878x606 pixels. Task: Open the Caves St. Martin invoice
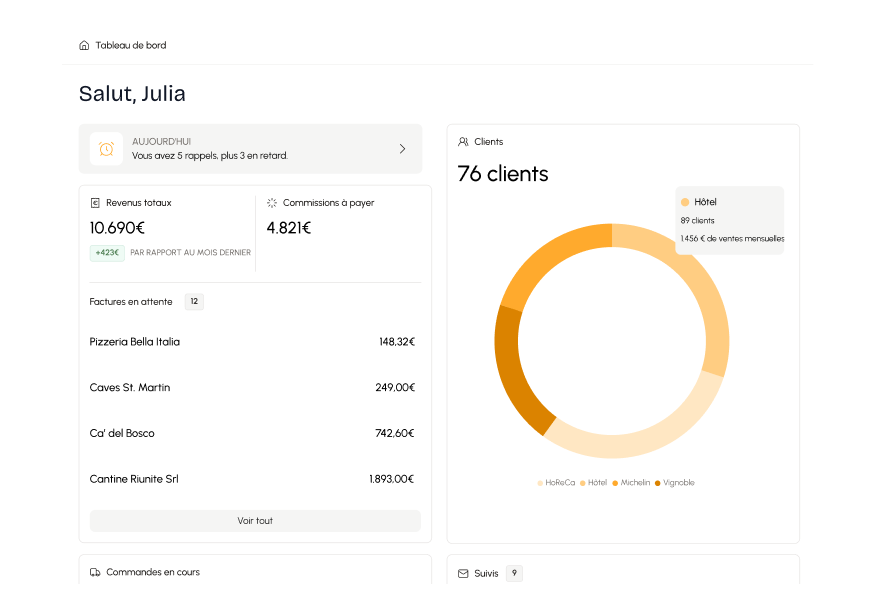[252, 388]
